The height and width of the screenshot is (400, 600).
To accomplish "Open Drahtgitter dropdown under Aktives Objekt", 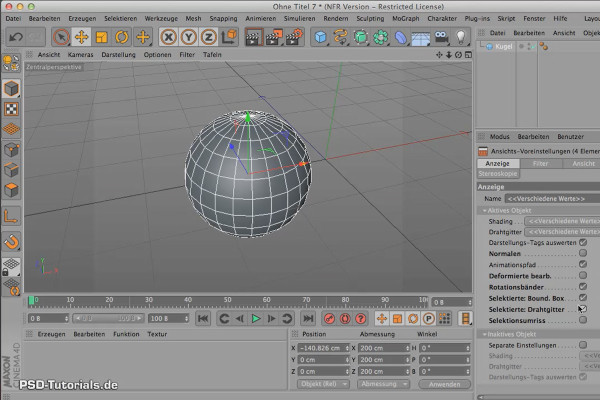I will coord(562,232).
